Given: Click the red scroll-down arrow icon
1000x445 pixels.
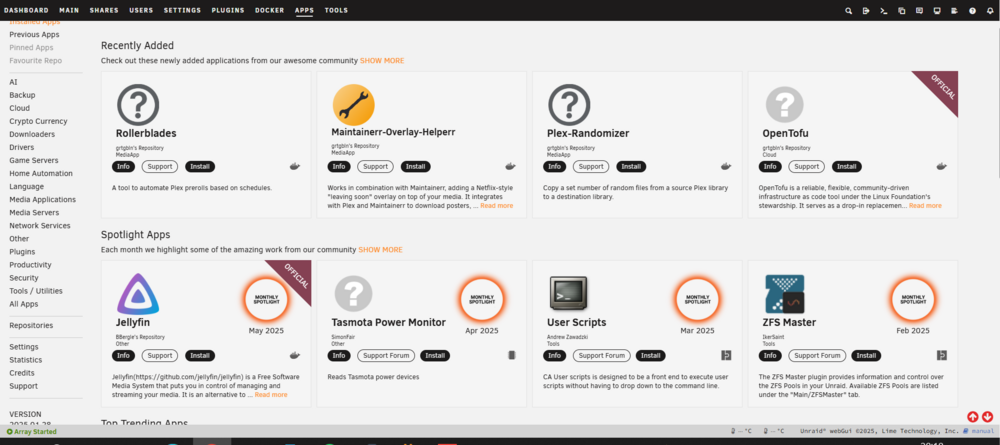Looking at the screenshot, I should [x=987, y=417].
